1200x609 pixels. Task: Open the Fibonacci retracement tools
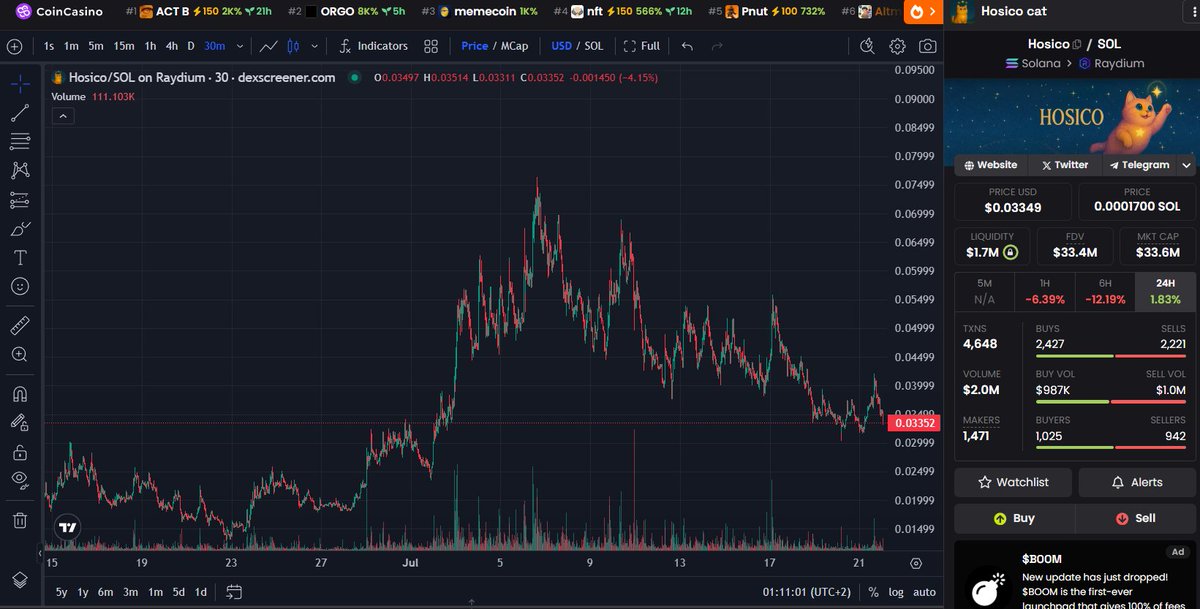pos(19,141)
